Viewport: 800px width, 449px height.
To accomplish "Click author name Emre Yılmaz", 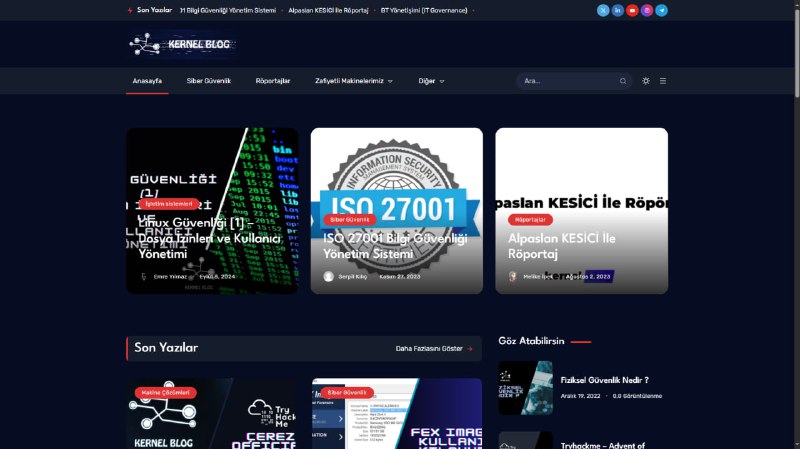I will tap(170, 277).
